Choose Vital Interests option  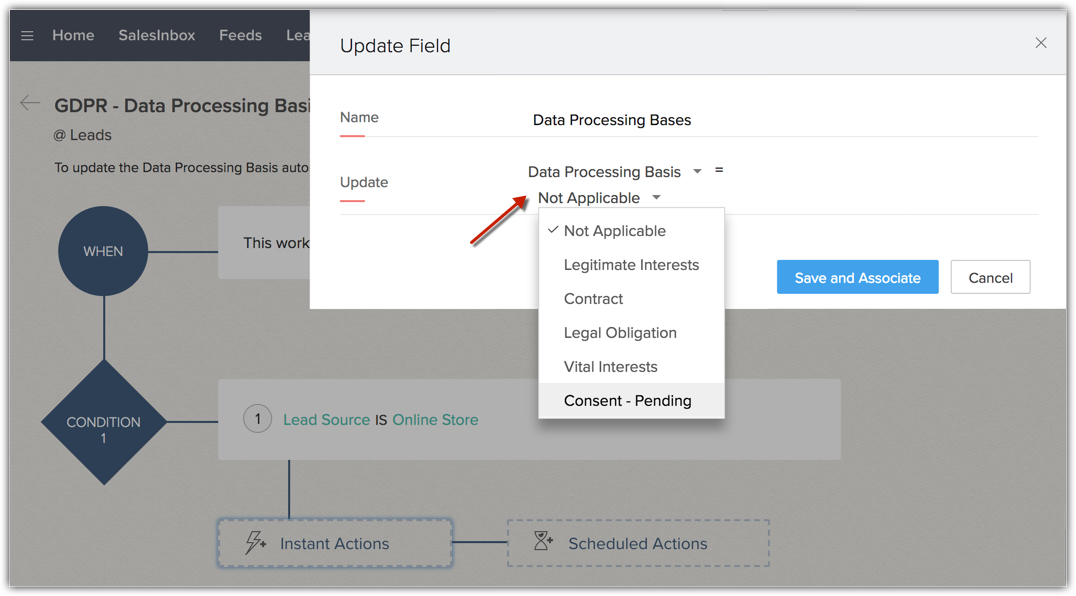(610, 367)
